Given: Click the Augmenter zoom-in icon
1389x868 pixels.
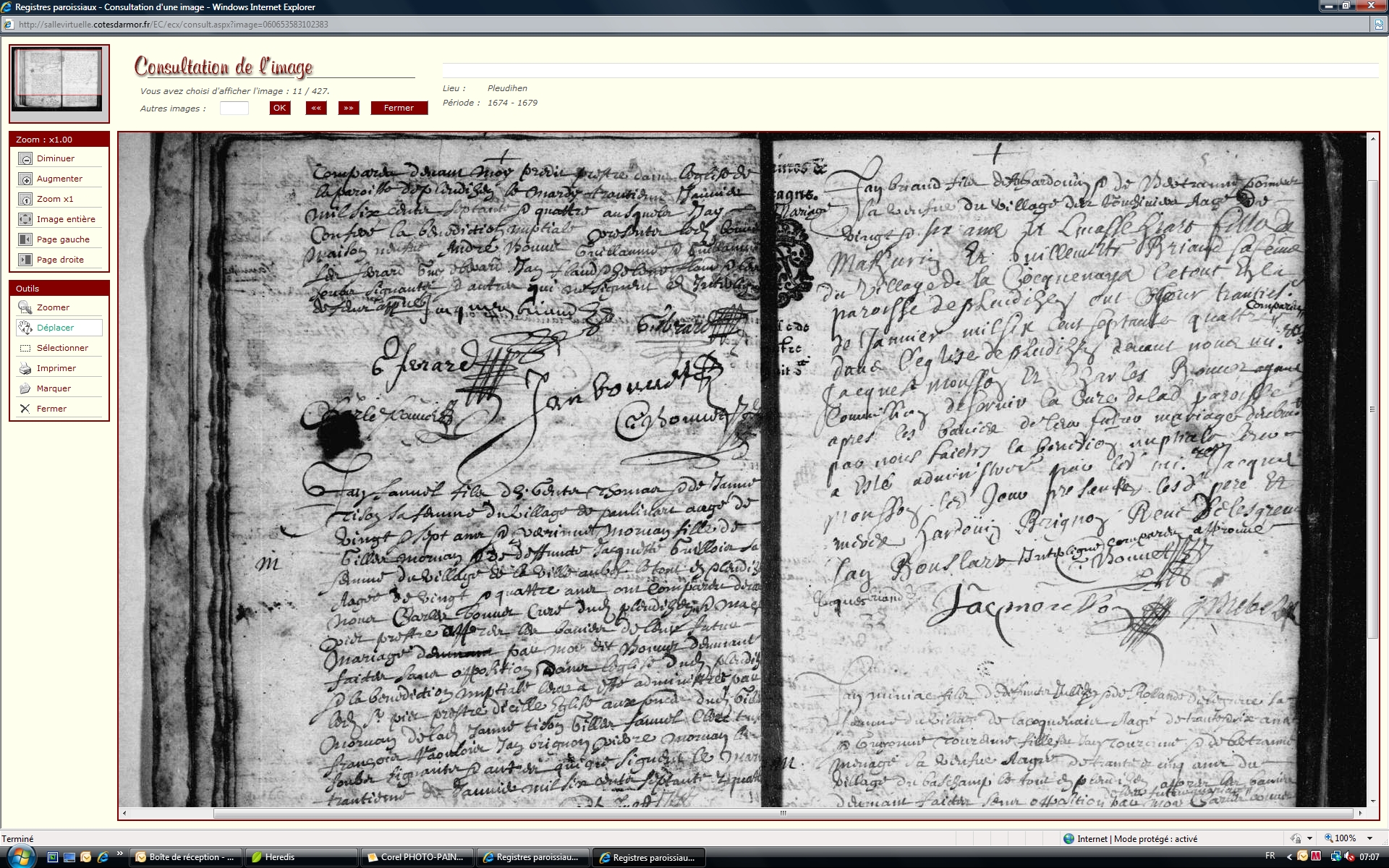Looking at the screenshot, I should [25, 179].
